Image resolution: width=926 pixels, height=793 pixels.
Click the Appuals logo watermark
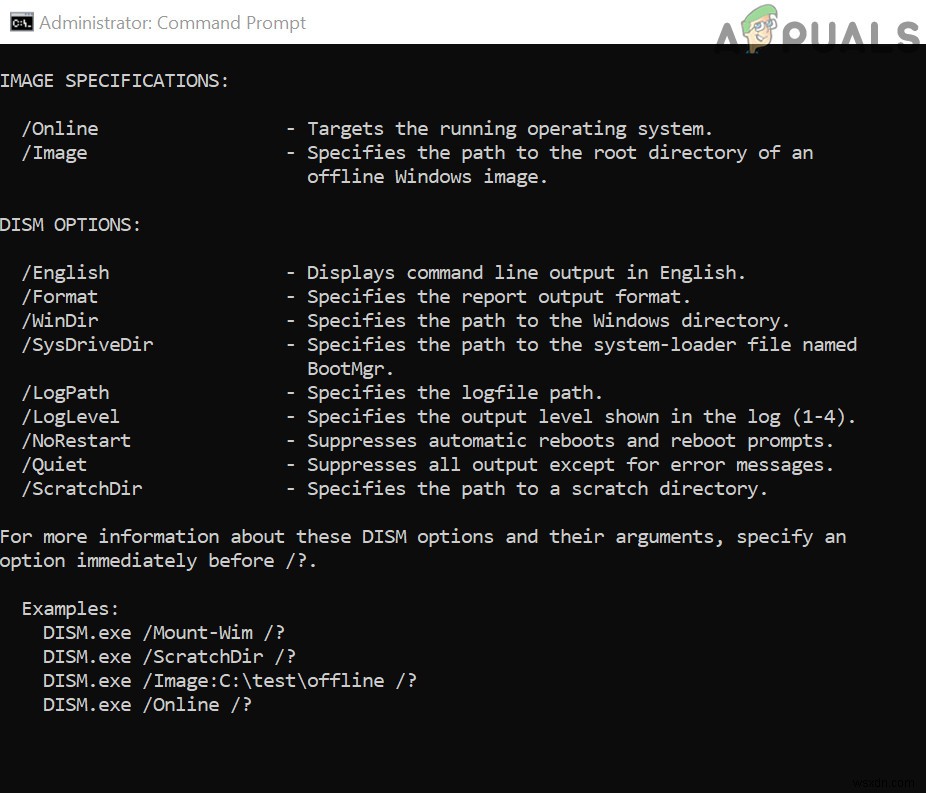818,30
